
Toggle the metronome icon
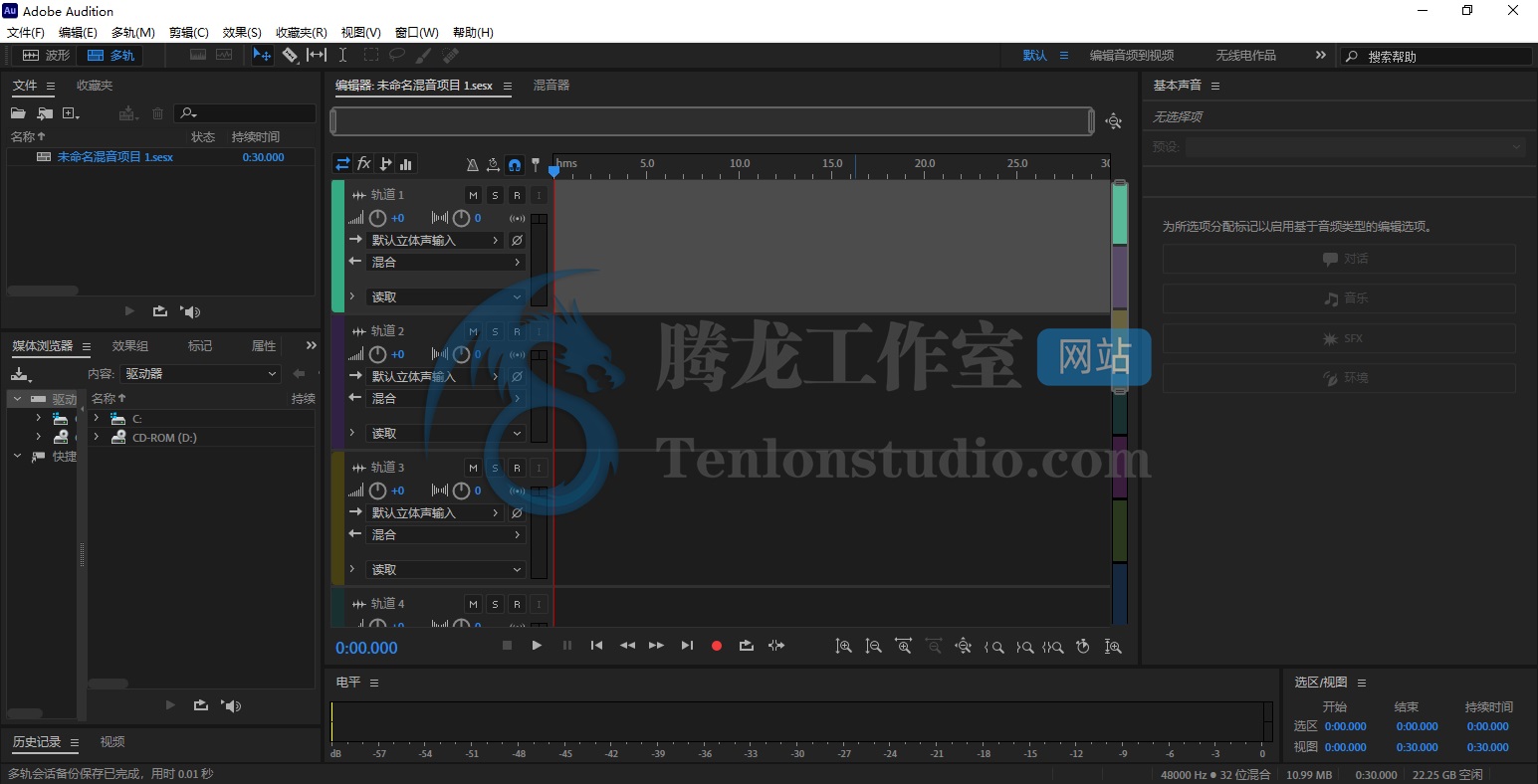point(473,164)
